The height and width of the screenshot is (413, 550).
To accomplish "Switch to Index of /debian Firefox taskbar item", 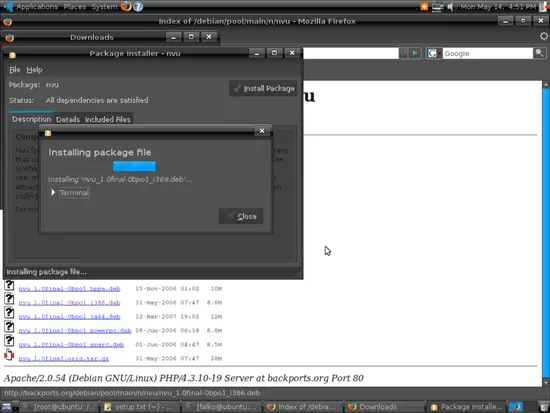I will coord(303,407).
